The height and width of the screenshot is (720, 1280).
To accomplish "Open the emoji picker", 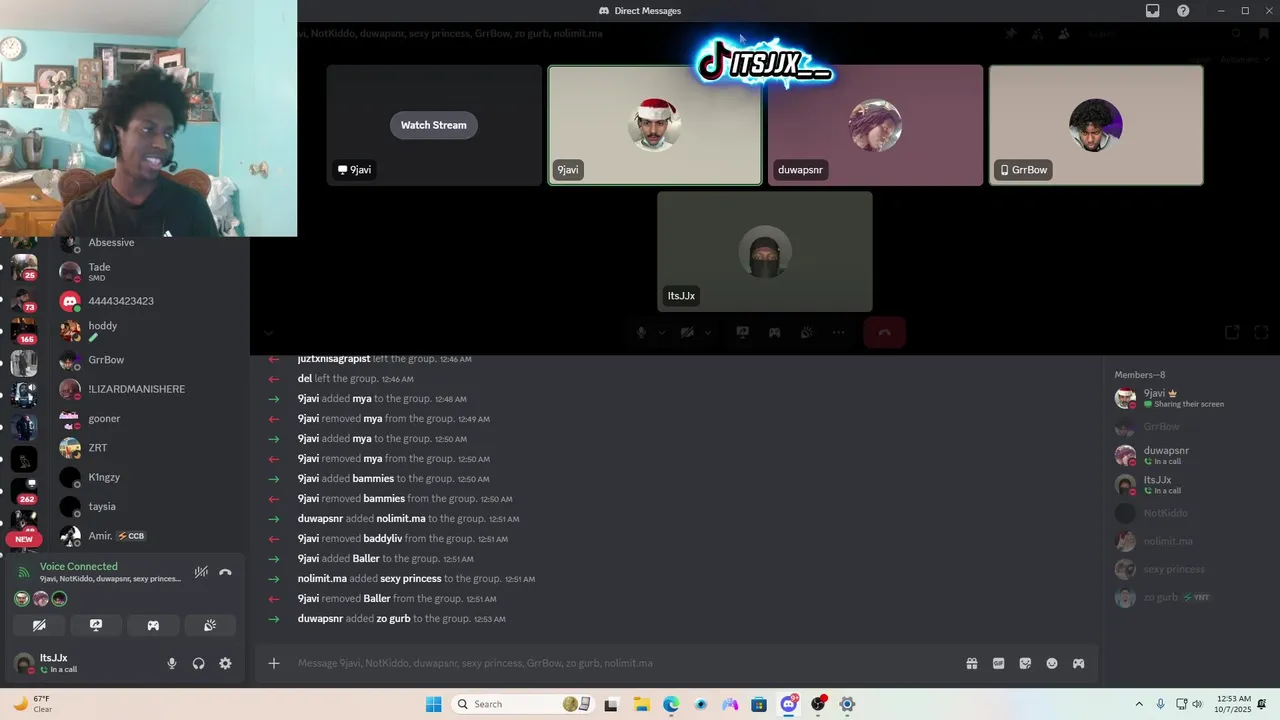I will pyautogui.click(x=1052, y=663).
